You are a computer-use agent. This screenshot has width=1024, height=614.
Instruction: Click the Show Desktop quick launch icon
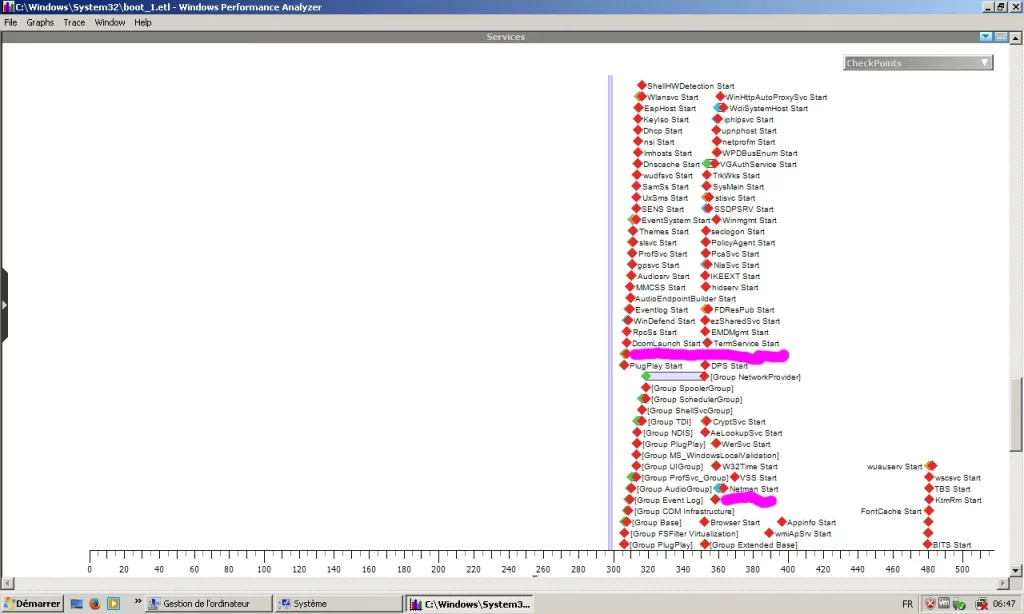76,604
